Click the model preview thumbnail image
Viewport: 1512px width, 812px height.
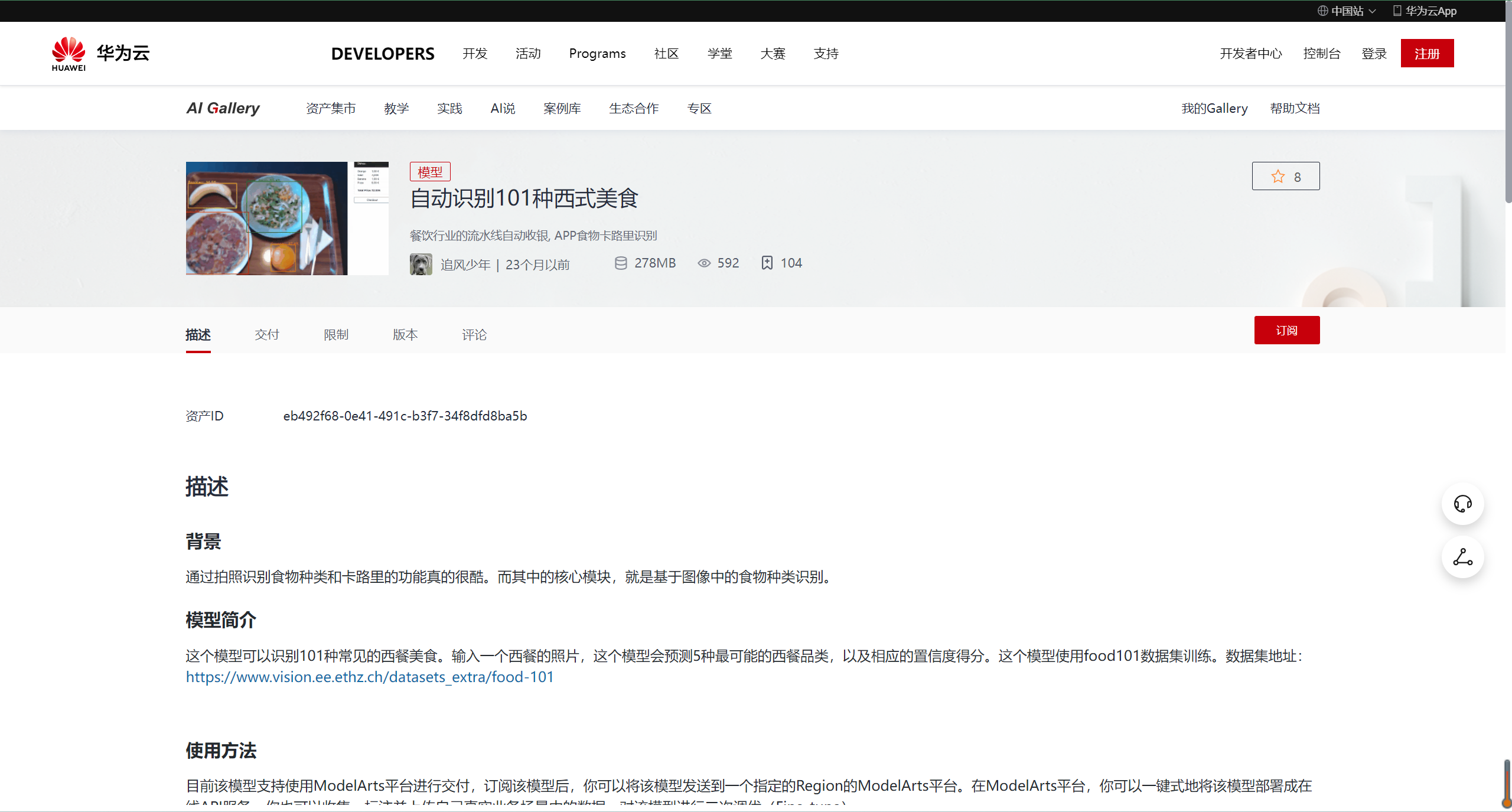[286, 218]
